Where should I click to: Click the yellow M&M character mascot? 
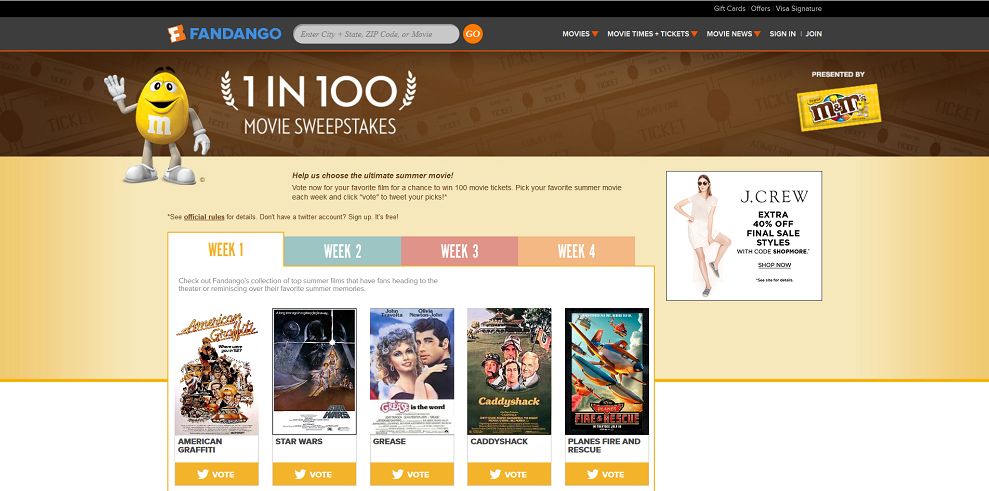[158, 125]
